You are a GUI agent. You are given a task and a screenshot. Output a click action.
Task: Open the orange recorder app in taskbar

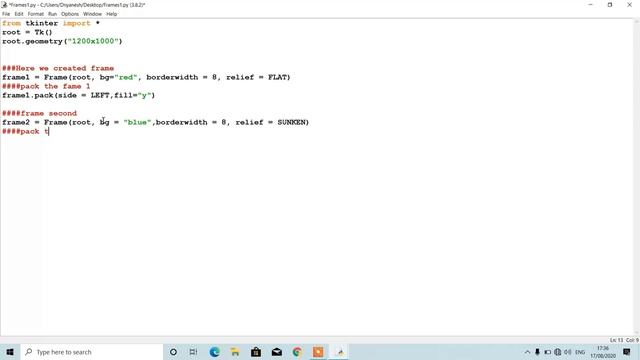coord(318,352)
